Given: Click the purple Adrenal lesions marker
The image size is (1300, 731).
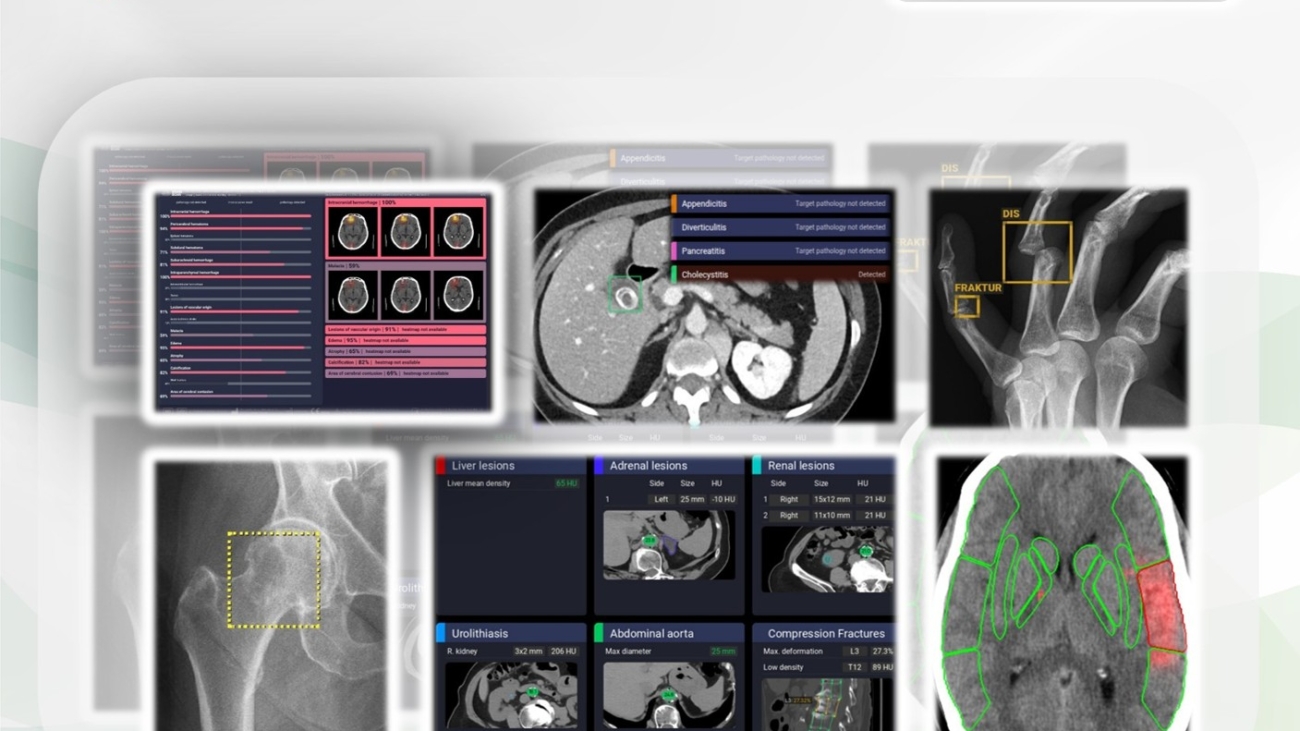Looking at the screenshot, I should pos(599,466).
